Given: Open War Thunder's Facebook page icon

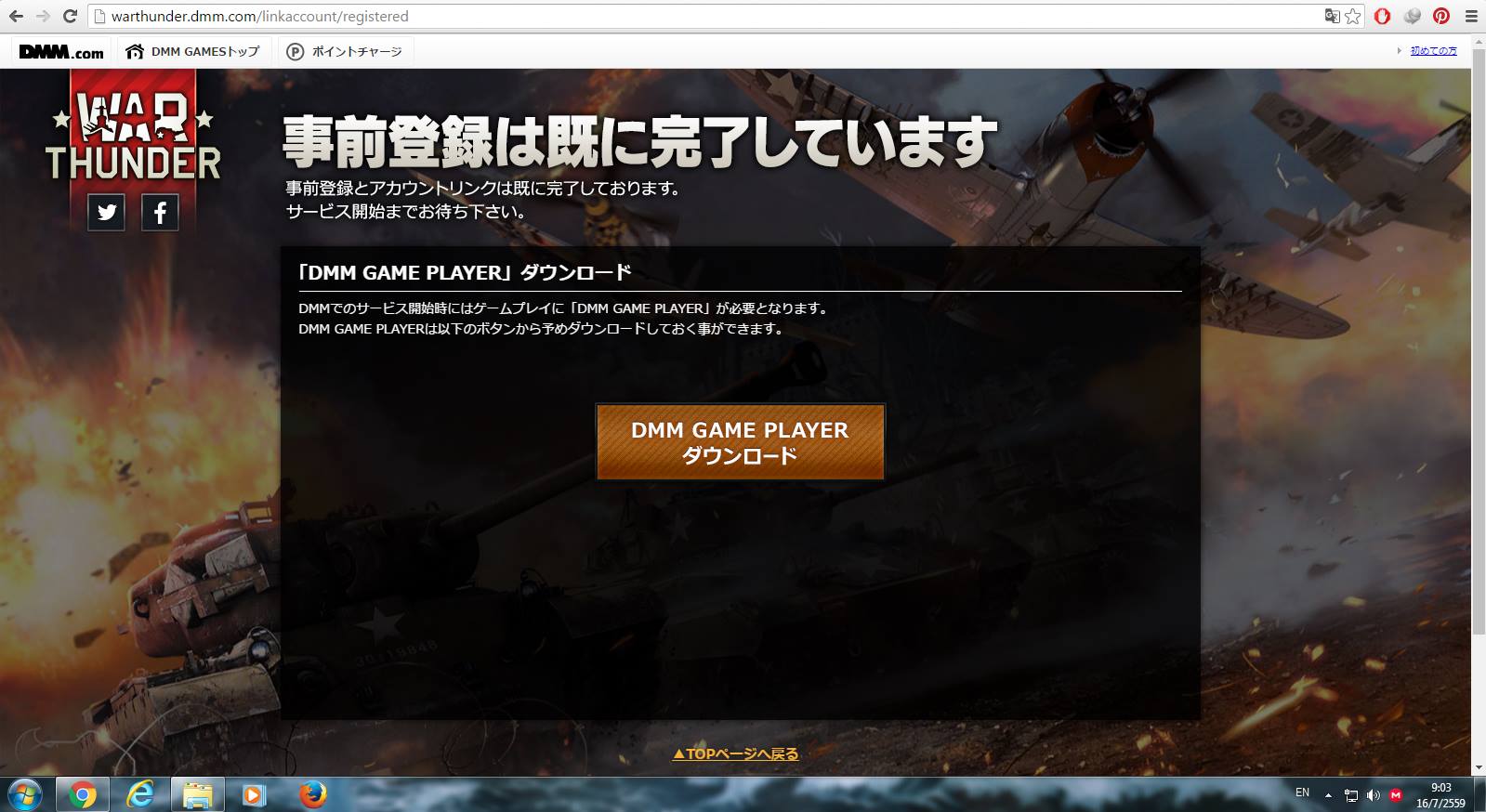Looking at the screenshot, I should click(x=160, y=213).
